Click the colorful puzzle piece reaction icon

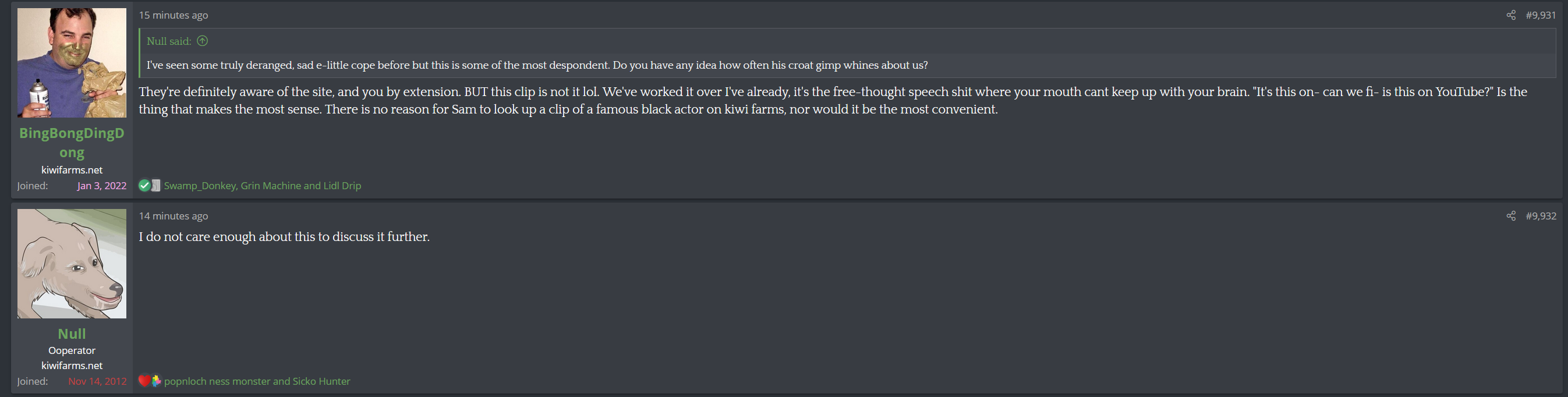coord(156,381)
